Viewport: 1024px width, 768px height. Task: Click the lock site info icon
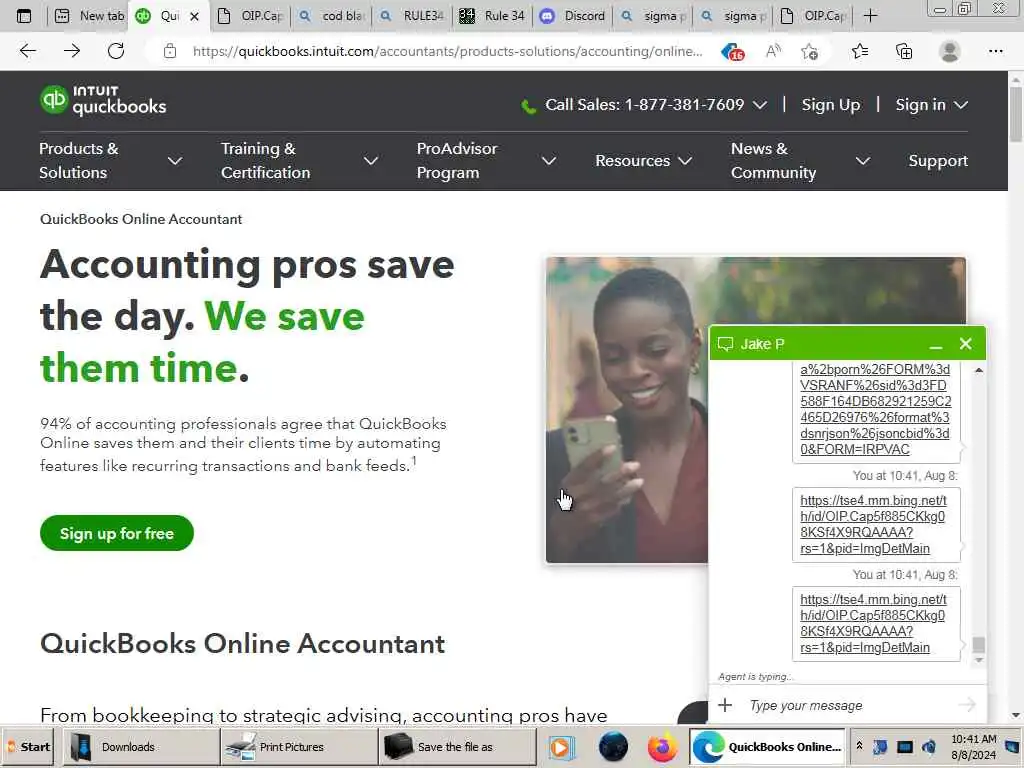[170, 51]
